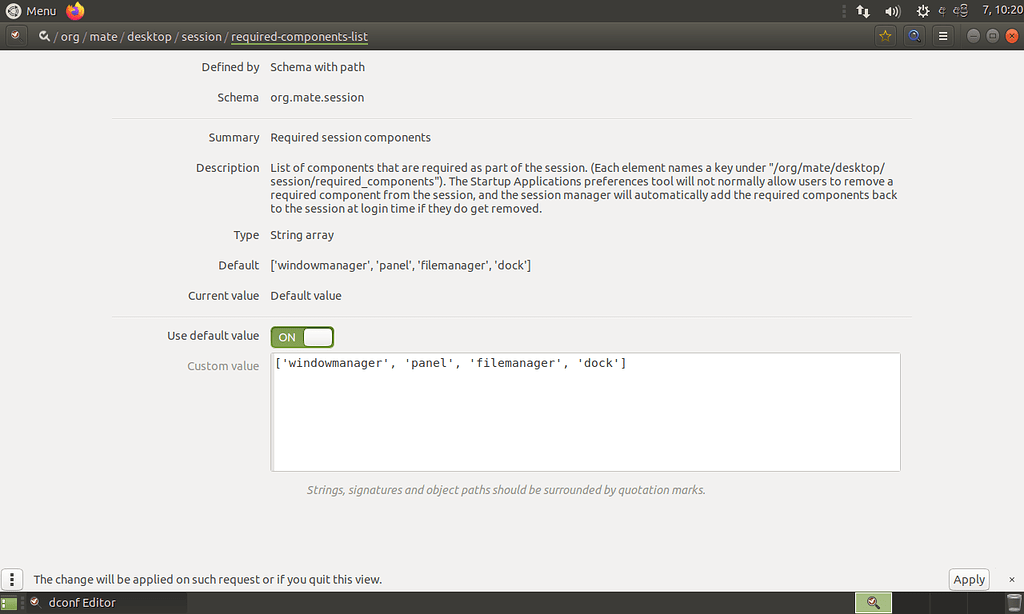Image resolution: width=1024 pixels, height=614 pixels.
Task: Open the search button in the header bar
Action: tap(914, 36)
